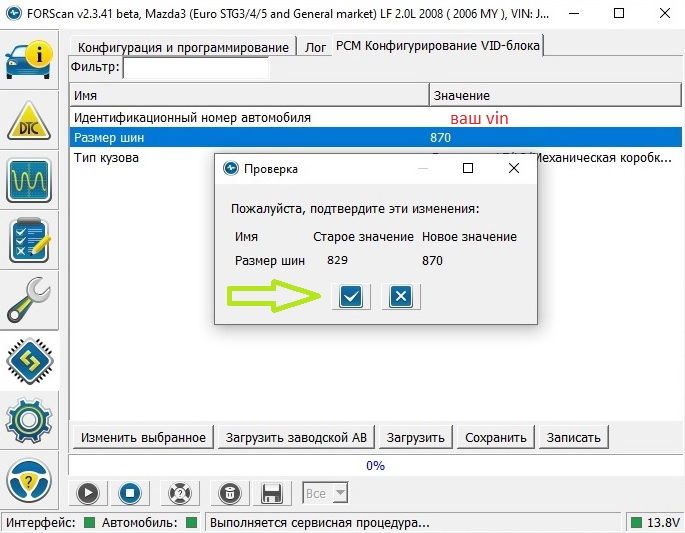Open the configuration and programming chip section
Viewport: 685px width, 533px height.
[x=29, y=361]
